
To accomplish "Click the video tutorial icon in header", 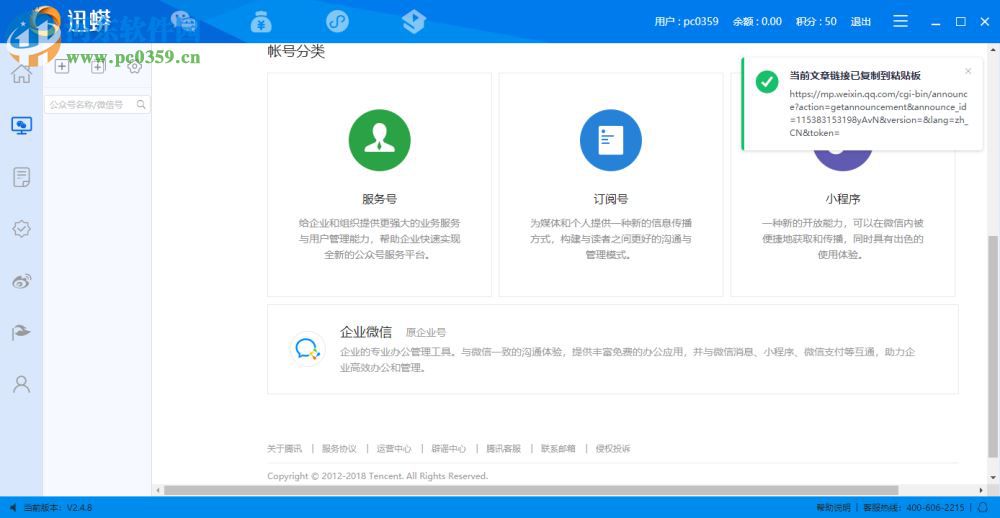I will tap(414, 22).
